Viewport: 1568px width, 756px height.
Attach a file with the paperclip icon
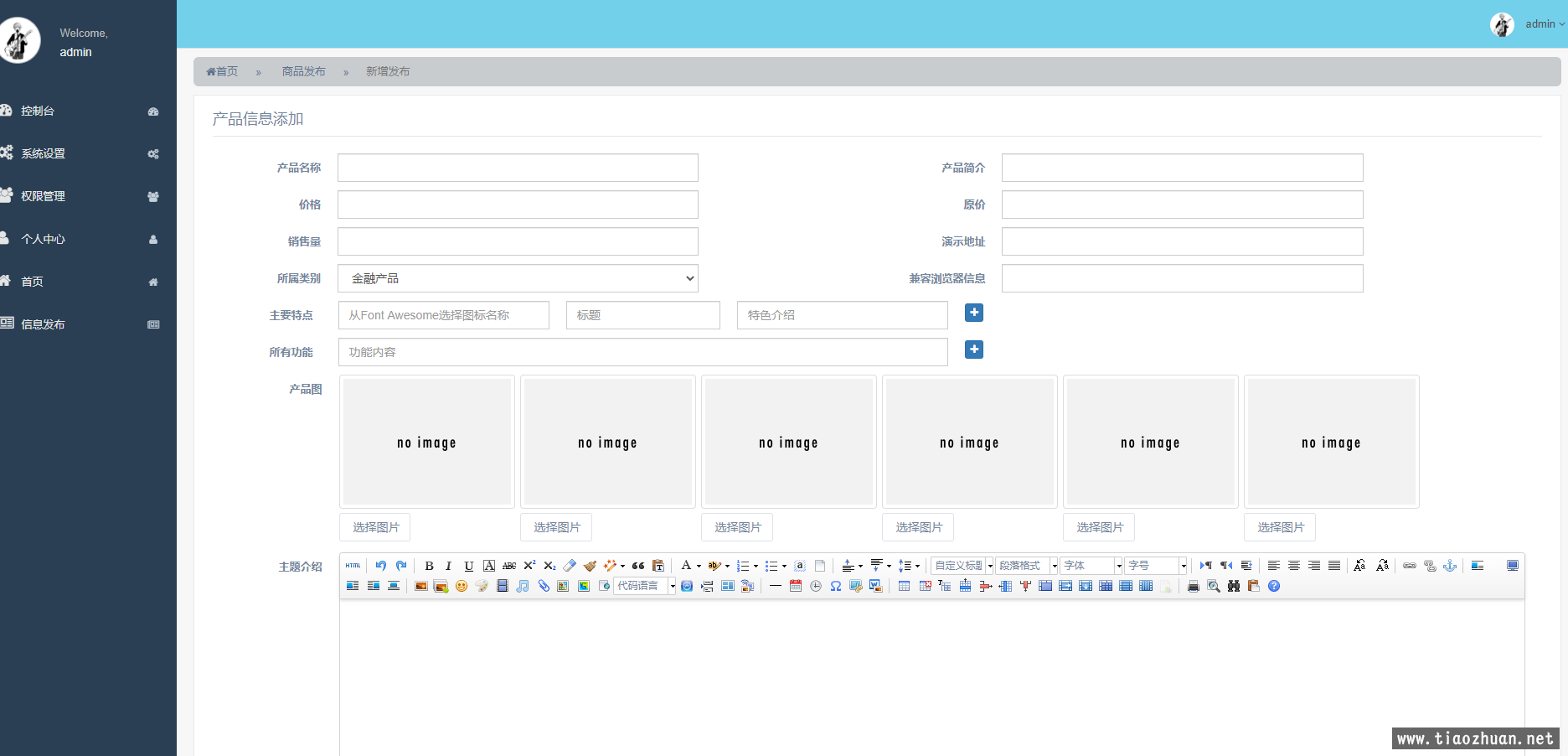pyautogui.click(x=544, y=586)
